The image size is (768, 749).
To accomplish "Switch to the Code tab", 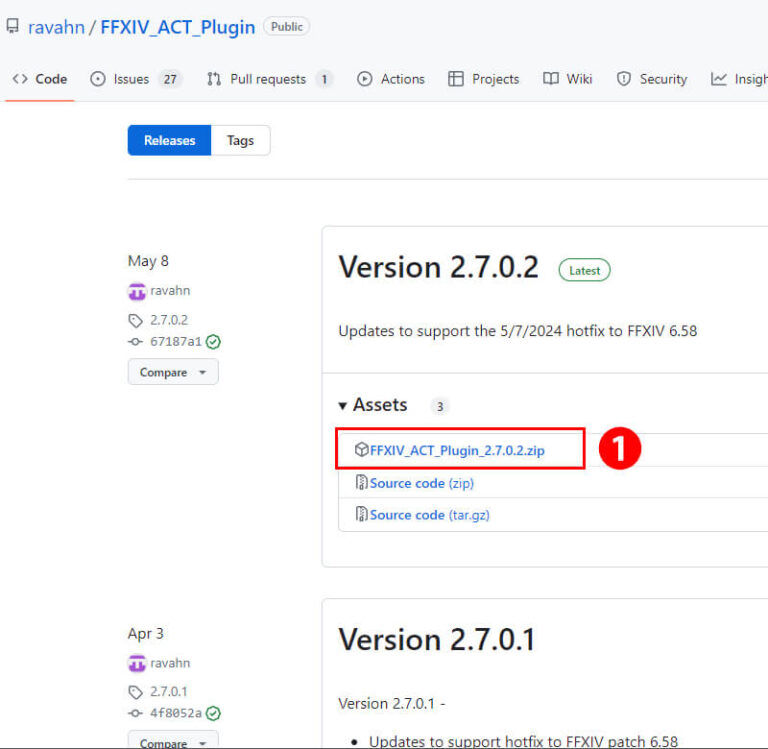I will [40, 79].
